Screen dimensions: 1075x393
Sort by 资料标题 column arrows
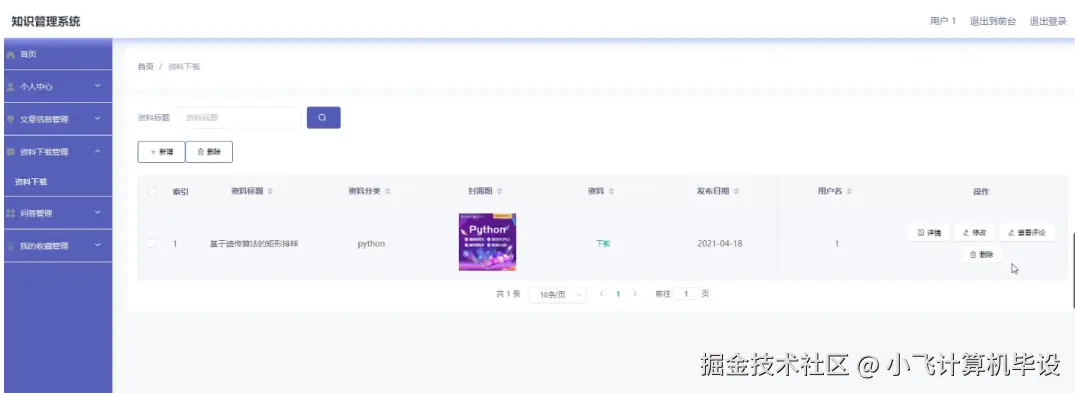click(x=270, y=191)
